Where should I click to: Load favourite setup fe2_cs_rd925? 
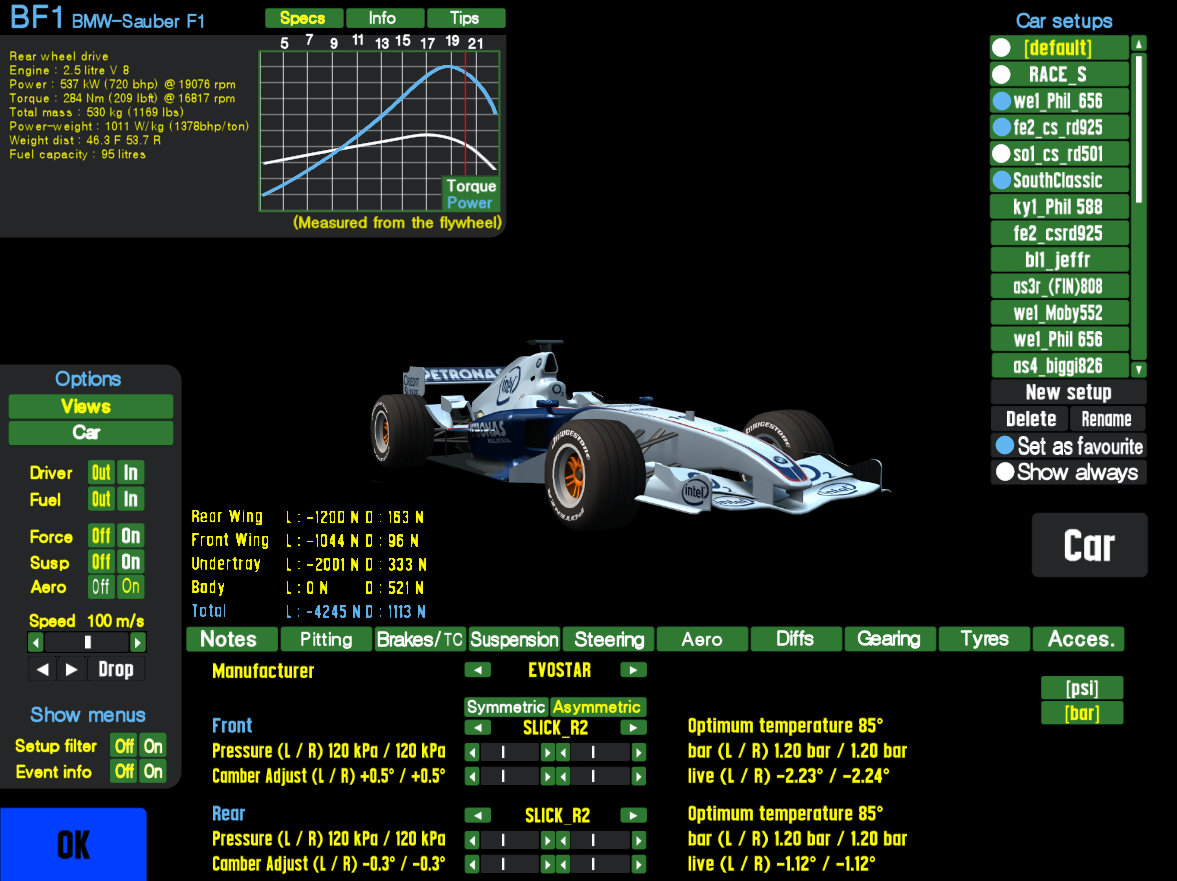coord(1059,127)
